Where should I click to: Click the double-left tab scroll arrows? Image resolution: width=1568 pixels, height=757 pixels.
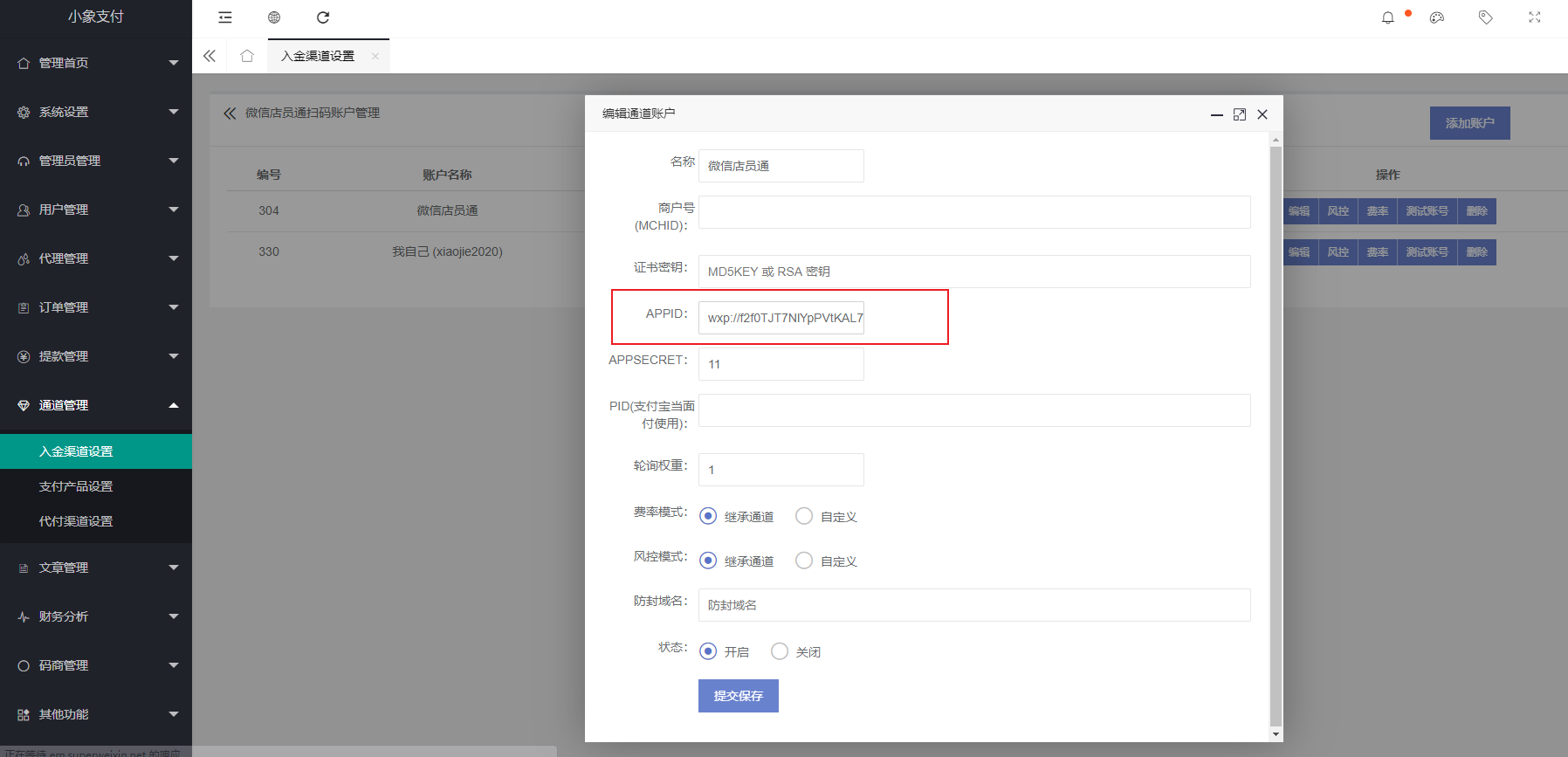(x=210, y=56)
